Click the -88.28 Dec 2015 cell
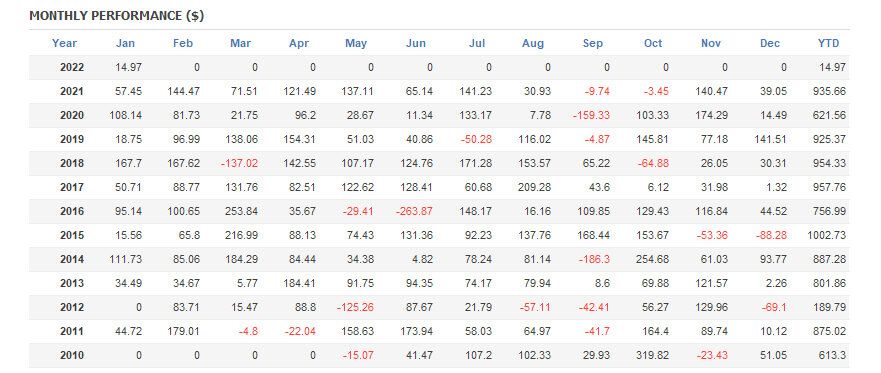Image resolution: width=881 pixels, height=373 pixels. coord(771,235)
